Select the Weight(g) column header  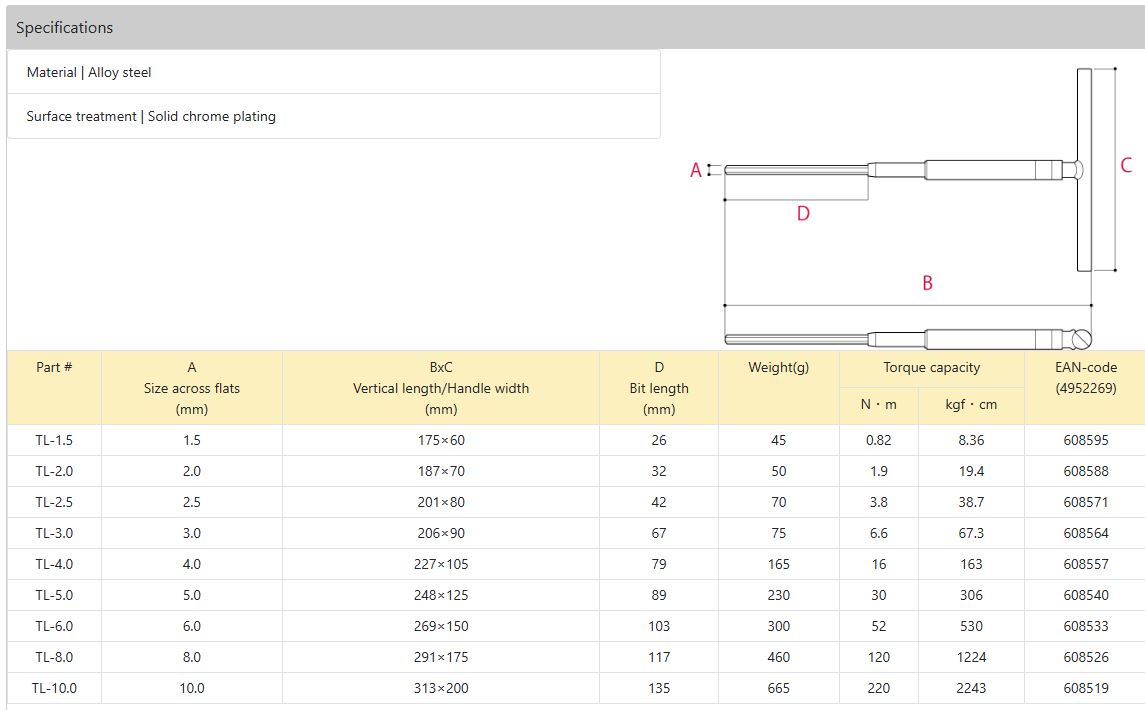click(778, 367)
